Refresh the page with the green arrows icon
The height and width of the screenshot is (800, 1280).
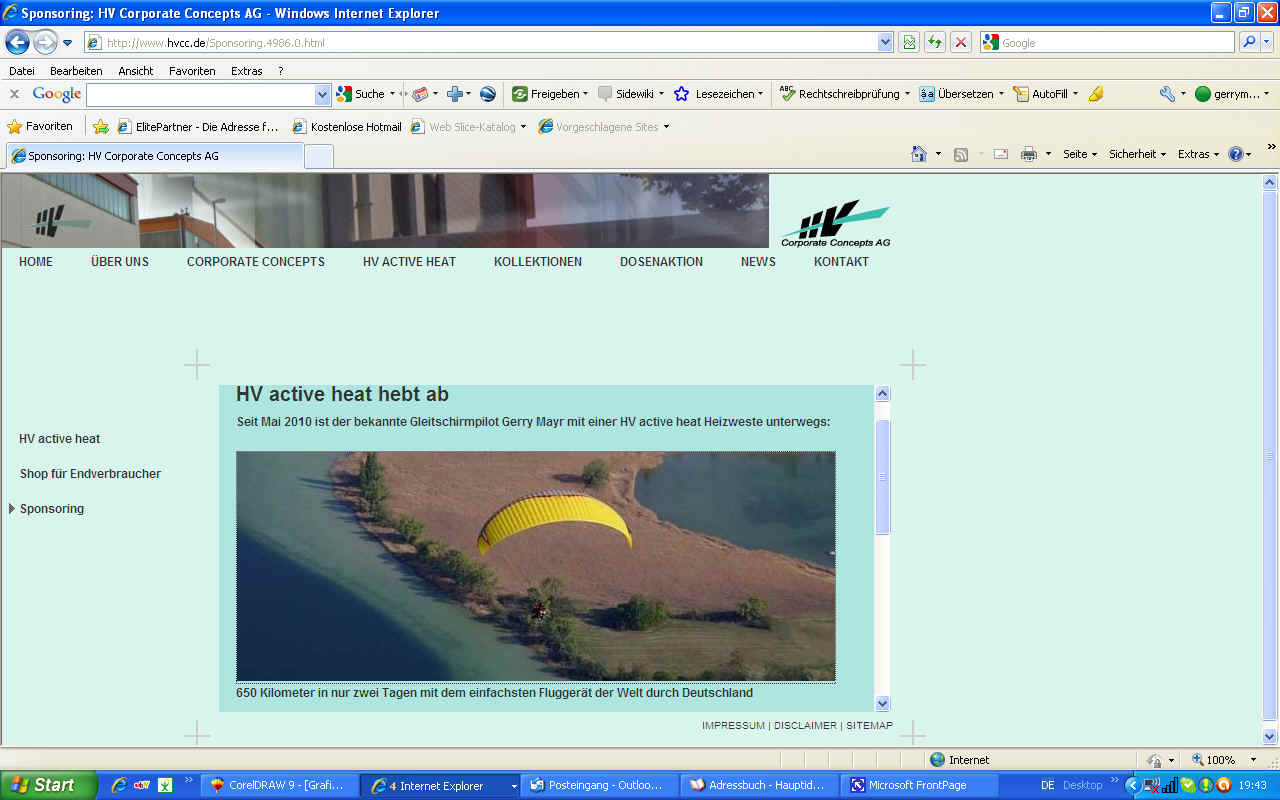pyautogui.click(x=935, y=42)
